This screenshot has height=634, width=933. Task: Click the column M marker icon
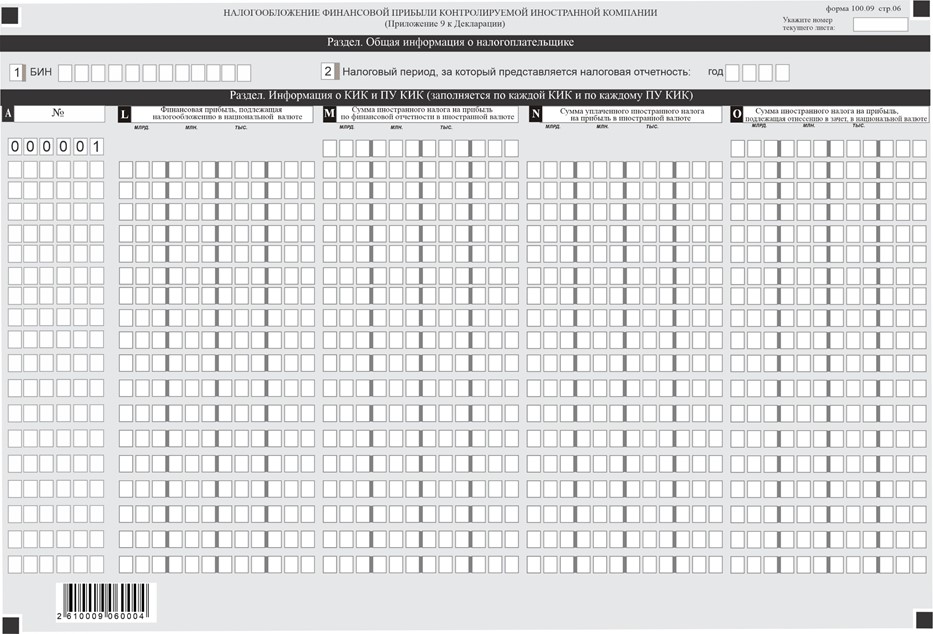330,114
